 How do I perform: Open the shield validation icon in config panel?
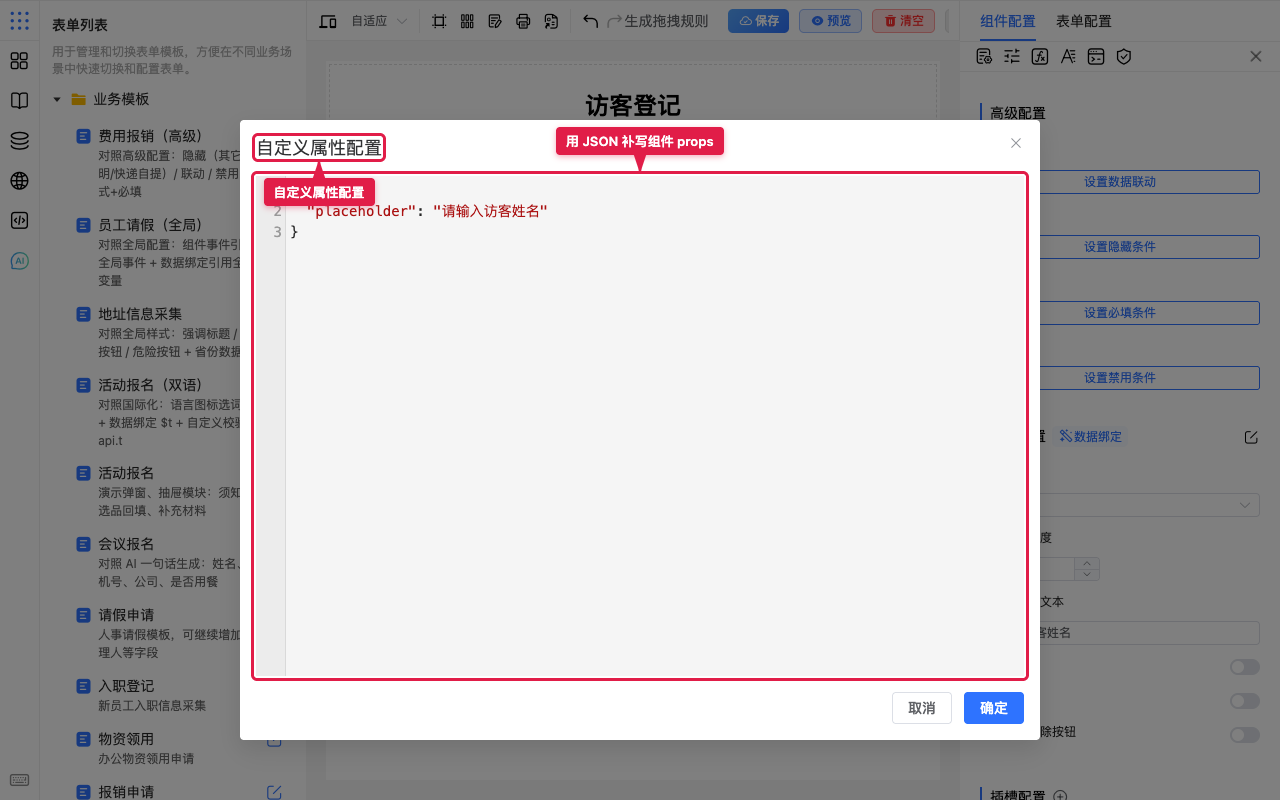[x=1124, y=56]
